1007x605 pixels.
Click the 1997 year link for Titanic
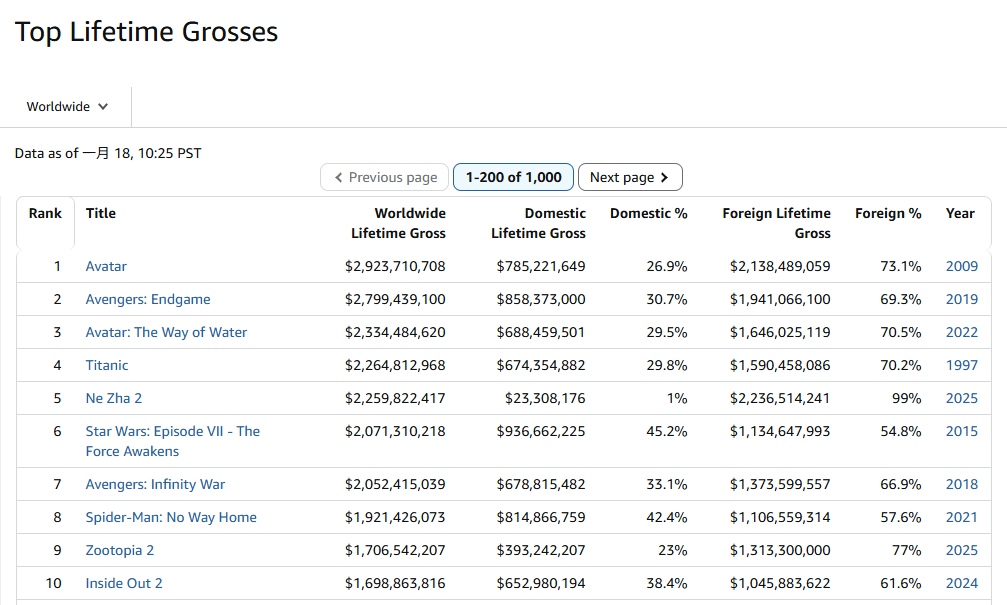pyautogui.click(x=961, y=365)
